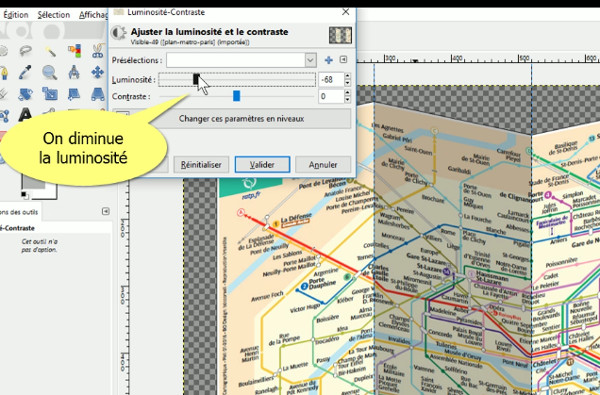Open presets menu arrow beside plus icon

click(x=343, y=60)
